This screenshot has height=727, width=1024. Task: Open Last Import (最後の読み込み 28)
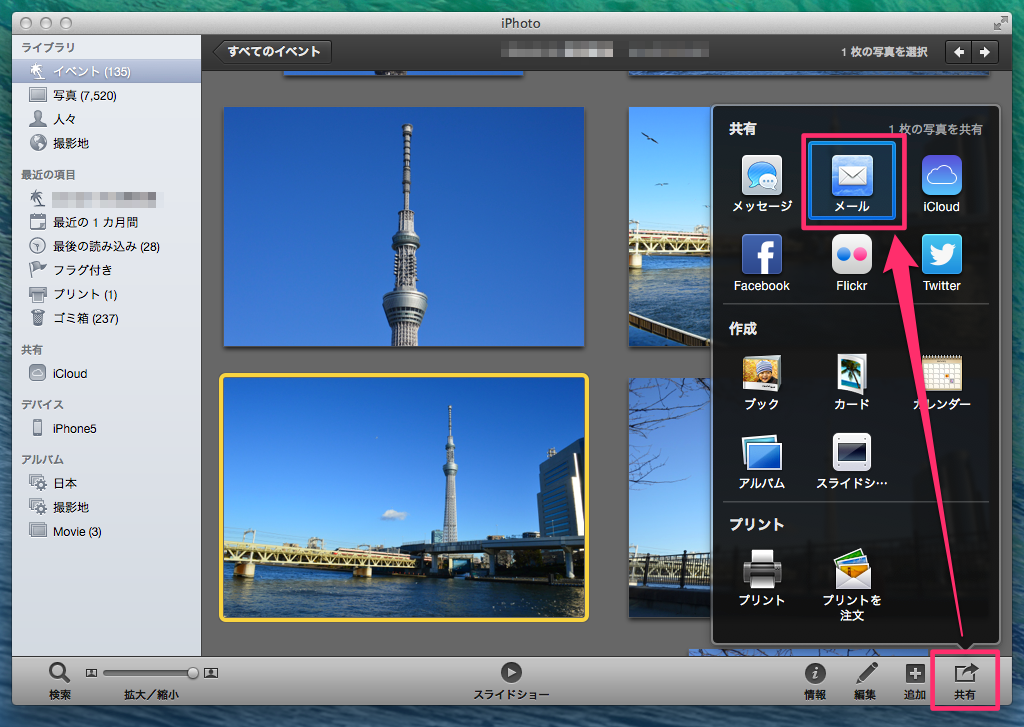pos(106,246)
